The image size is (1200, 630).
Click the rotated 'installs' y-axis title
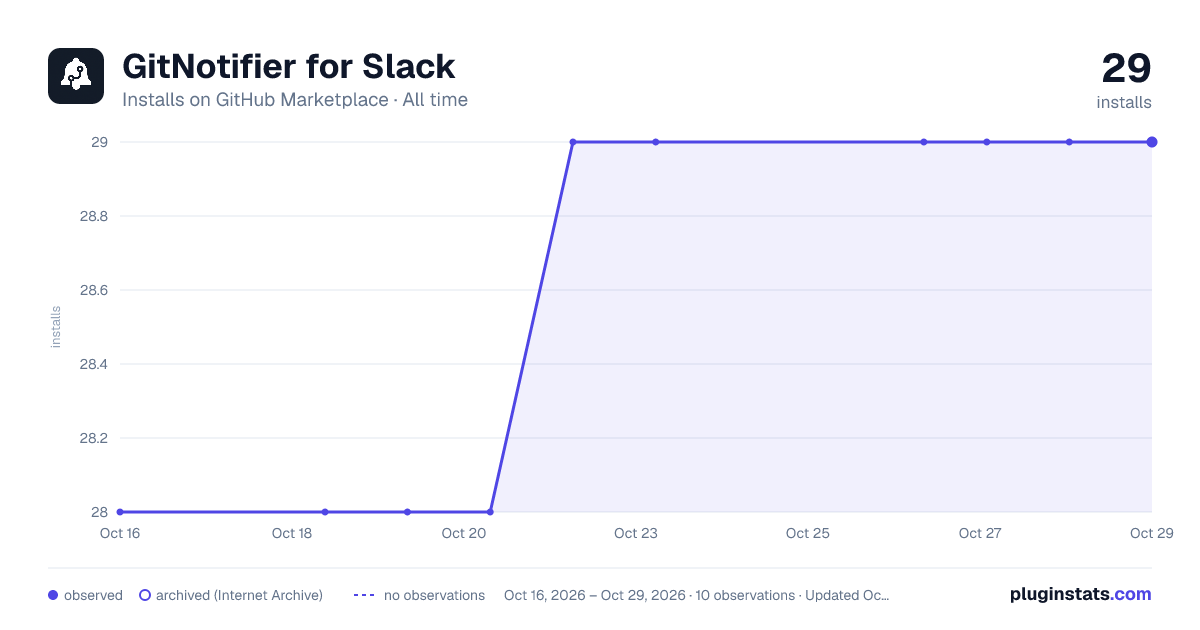coord(56,327)
